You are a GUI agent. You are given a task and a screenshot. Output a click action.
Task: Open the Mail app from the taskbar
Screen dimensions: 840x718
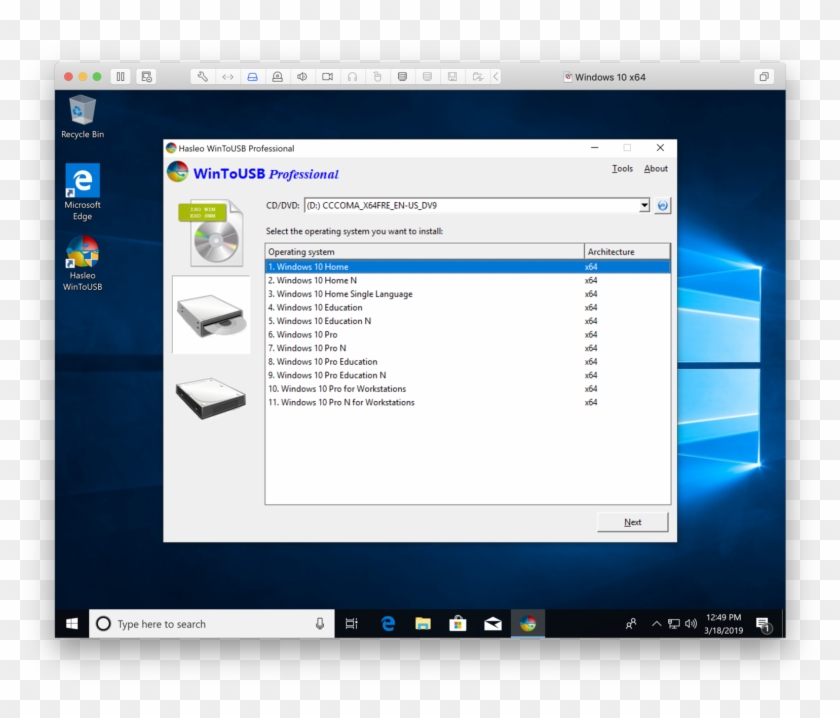[492, 623]
